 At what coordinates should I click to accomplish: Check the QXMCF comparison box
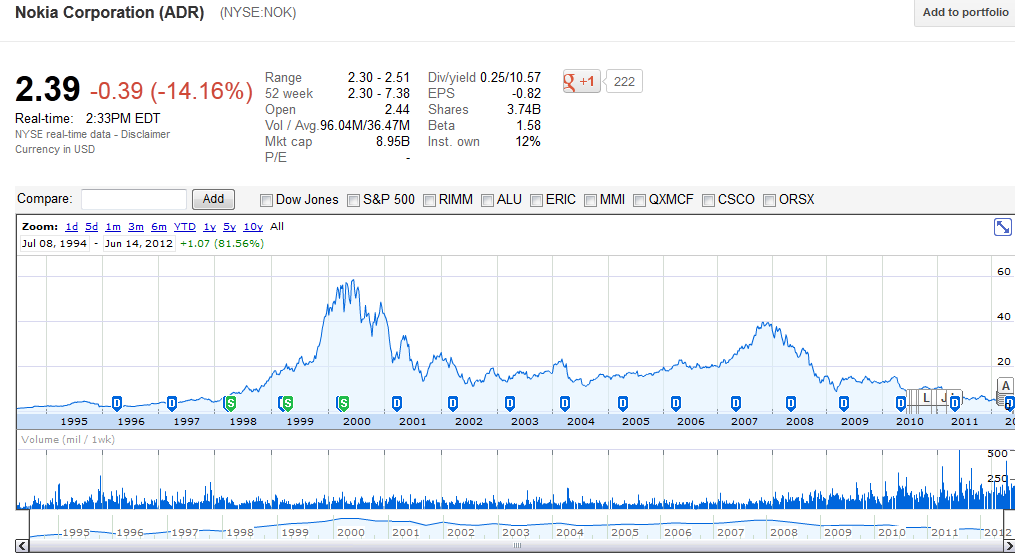click(640, 201)
